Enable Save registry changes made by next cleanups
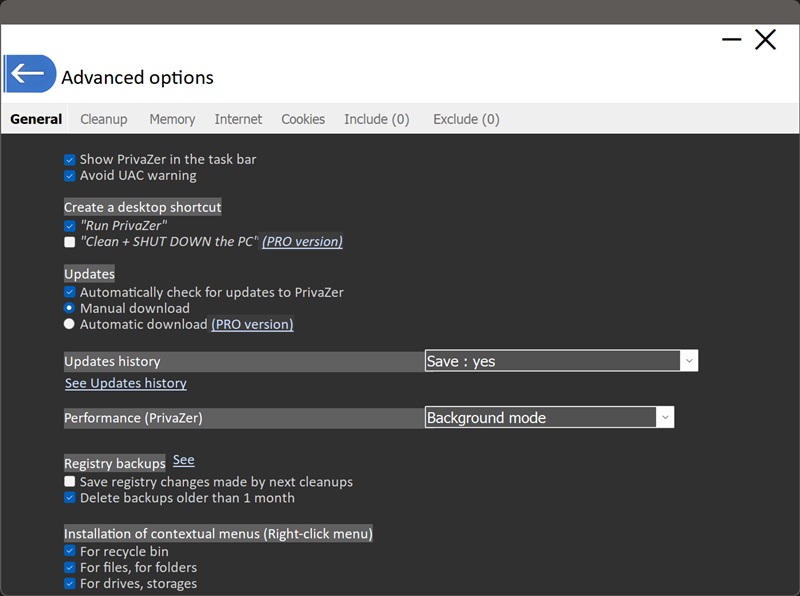 tap(70, 482)
